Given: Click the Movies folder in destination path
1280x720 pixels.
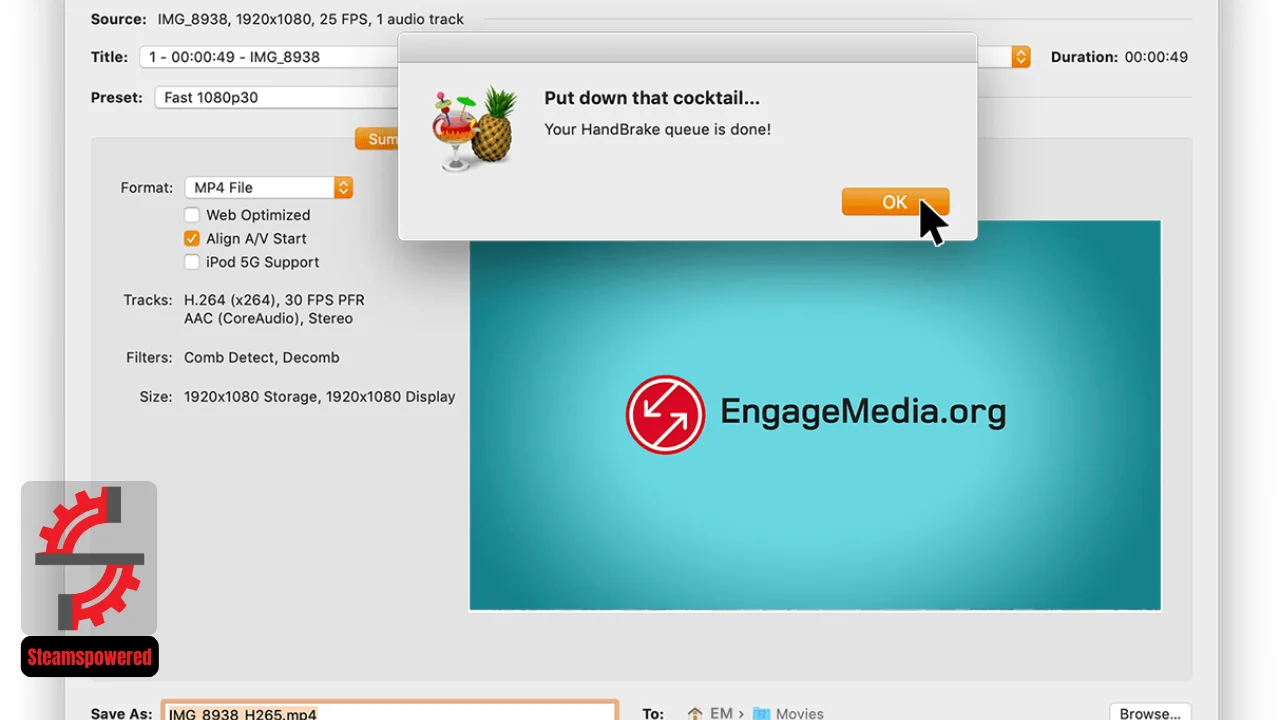Looking at the screenshot, I should 788,713.
